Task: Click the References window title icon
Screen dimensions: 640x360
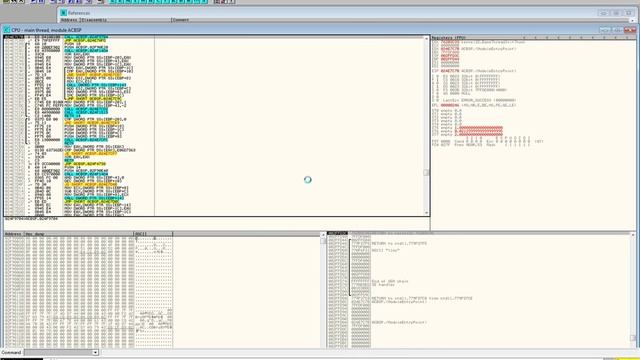Action: (x=63, y=13)
